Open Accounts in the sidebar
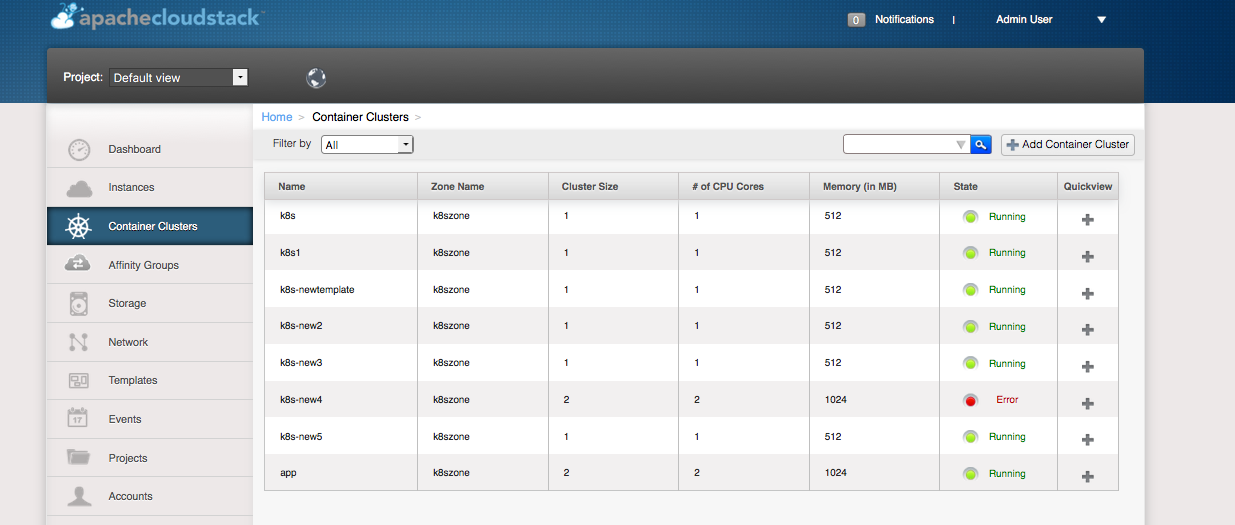This screenshot has height=525, width=1235. pyautogui.click(x=150, y=496)
